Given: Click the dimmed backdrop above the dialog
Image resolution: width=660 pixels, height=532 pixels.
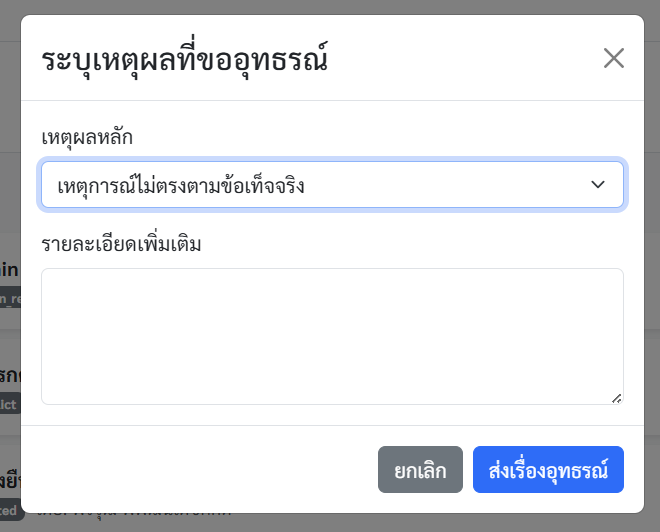Looking at the screenshot, I should point(330,7).
